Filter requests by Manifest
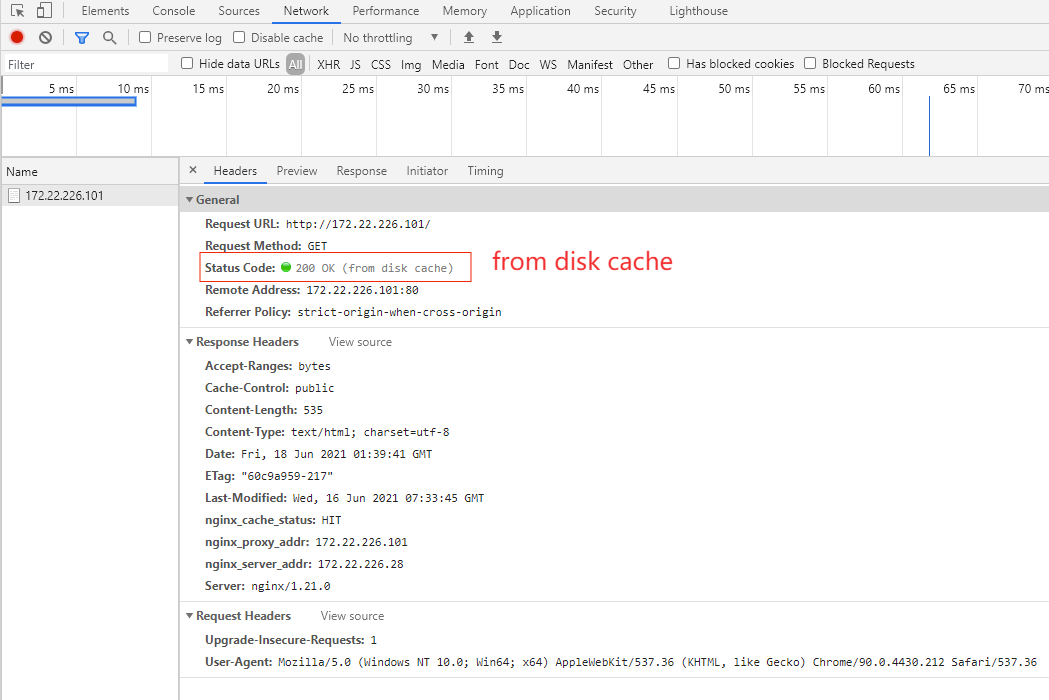The image size is (1049, 700). (x=589, y=64)
